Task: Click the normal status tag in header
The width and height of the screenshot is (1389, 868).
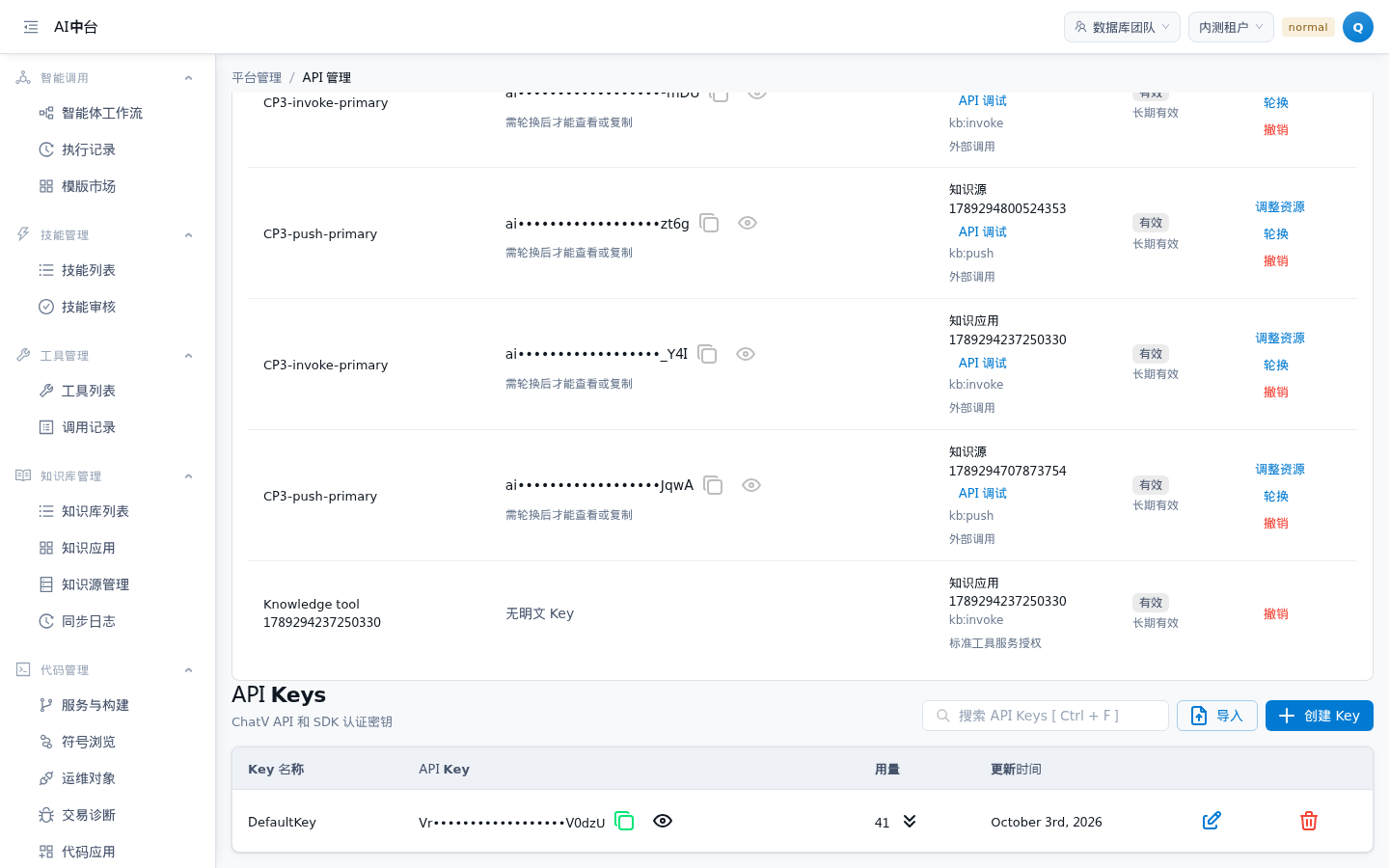Action: click(1308, 27)
